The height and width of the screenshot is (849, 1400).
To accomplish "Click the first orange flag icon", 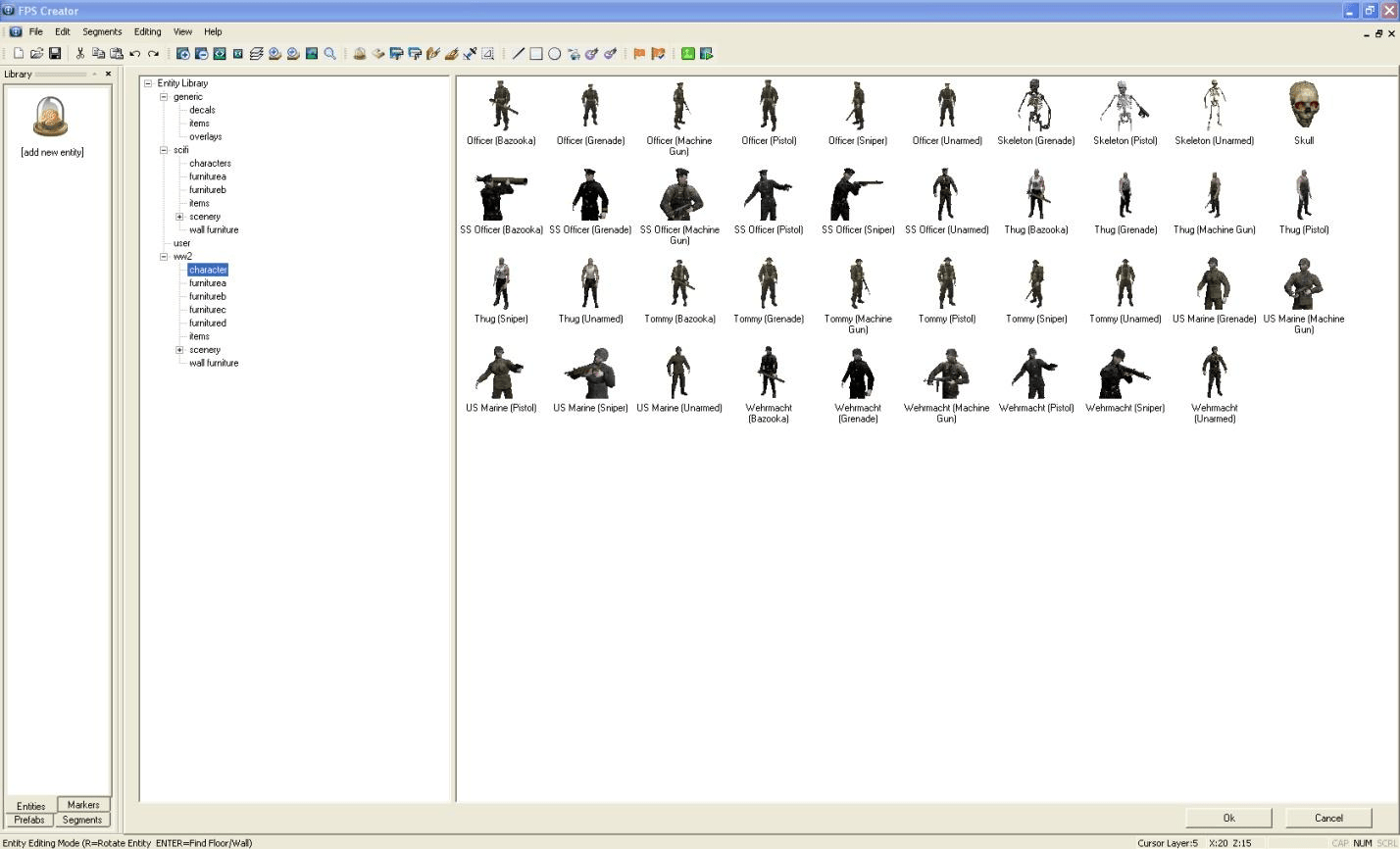I will coord(639,54).
